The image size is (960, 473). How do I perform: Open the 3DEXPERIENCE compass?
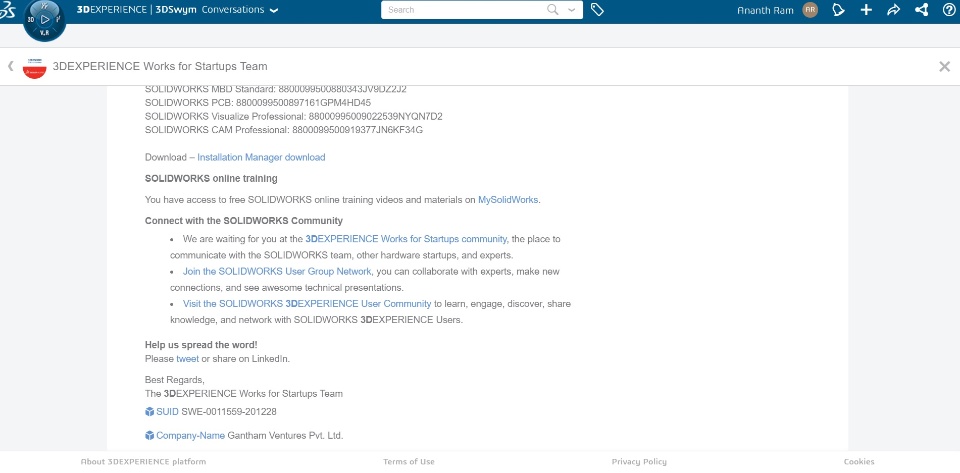44,19
